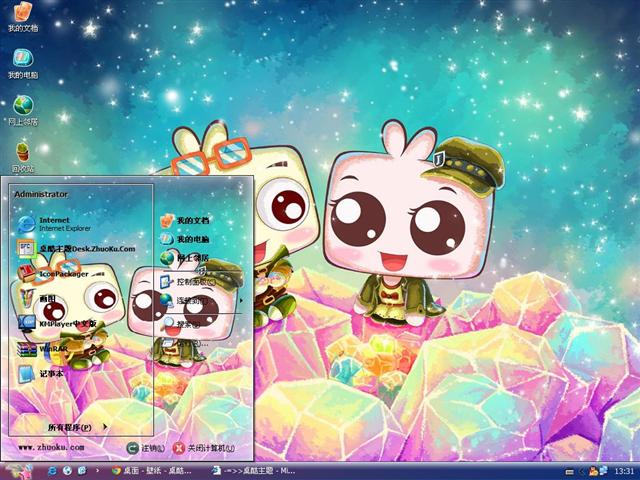This screenshot has width=640, height=480.
Task: Click the keyboard language tray icon
Action: (x=569, y=471)
